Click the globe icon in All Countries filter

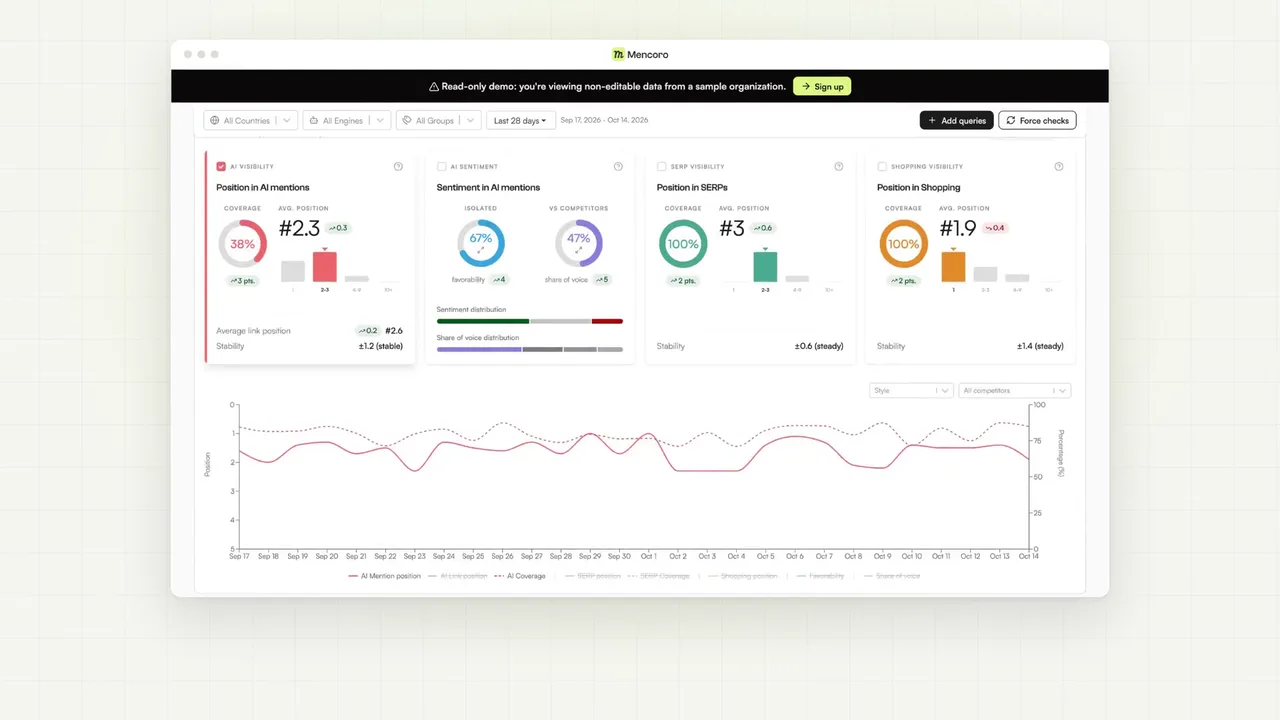click(x=214, y=121)
